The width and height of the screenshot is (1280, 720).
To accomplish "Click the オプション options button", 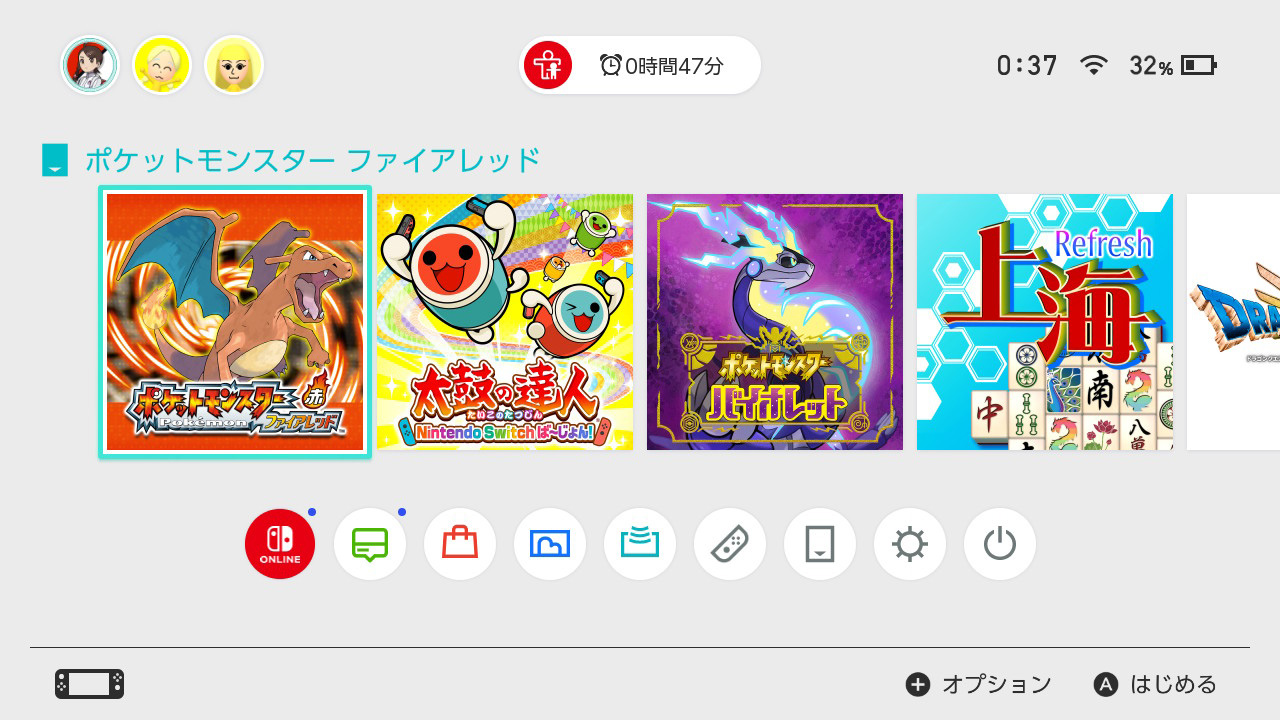I will pos(979,684).
